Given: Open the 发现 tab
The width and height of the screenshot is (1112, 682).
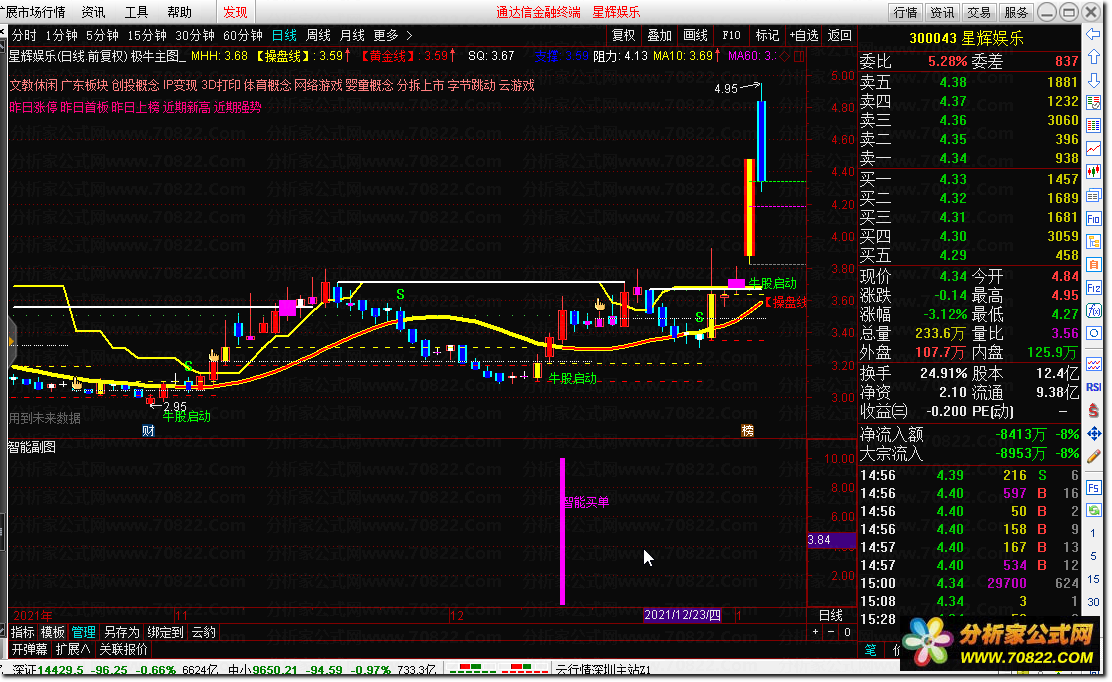Looking at the screenshot, I should pos(235,12).
